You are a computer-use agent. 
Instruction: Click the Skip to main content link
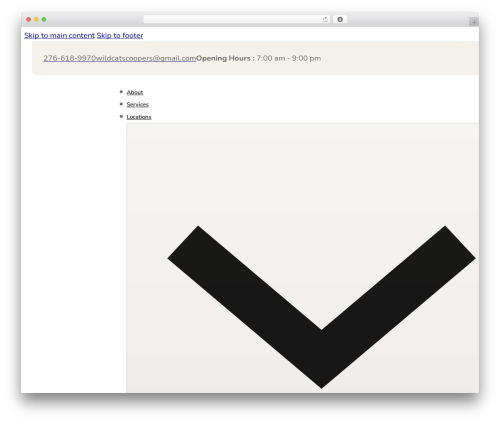[59, 35]
